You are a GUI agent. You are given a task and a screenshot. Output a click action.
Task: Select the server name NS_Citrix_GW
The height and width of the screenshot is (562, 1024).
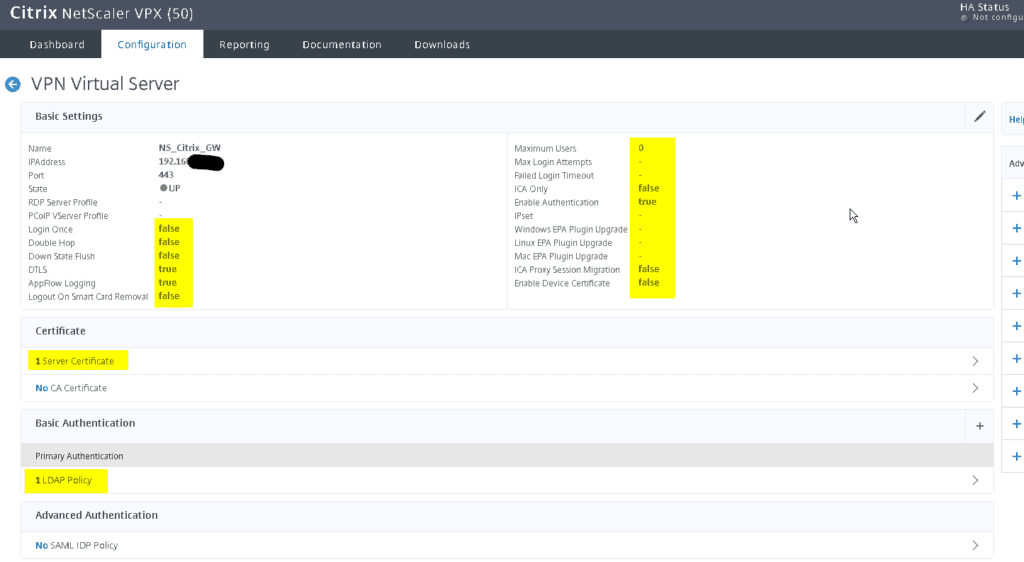pos(189,148)
